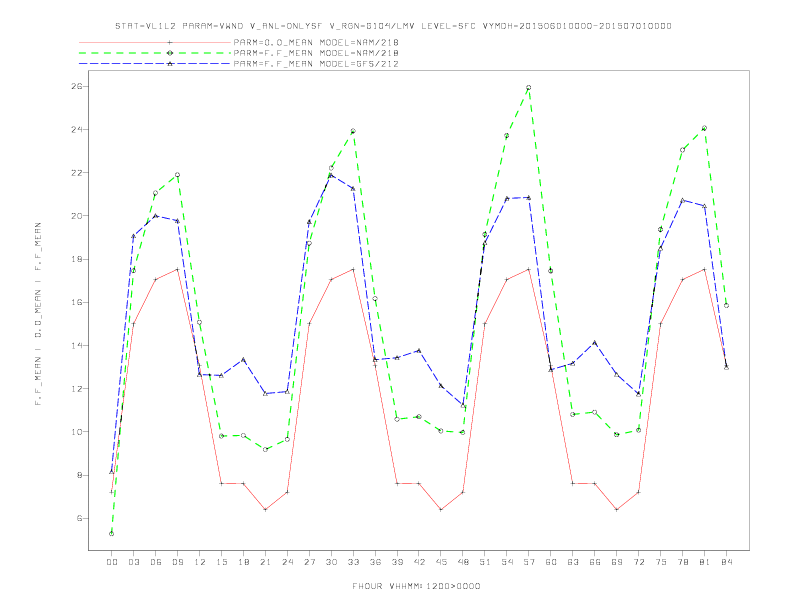Screen dimensions: 792x612
Task: Click y-axis tick label 20
Action: click(x=76, y=216)
